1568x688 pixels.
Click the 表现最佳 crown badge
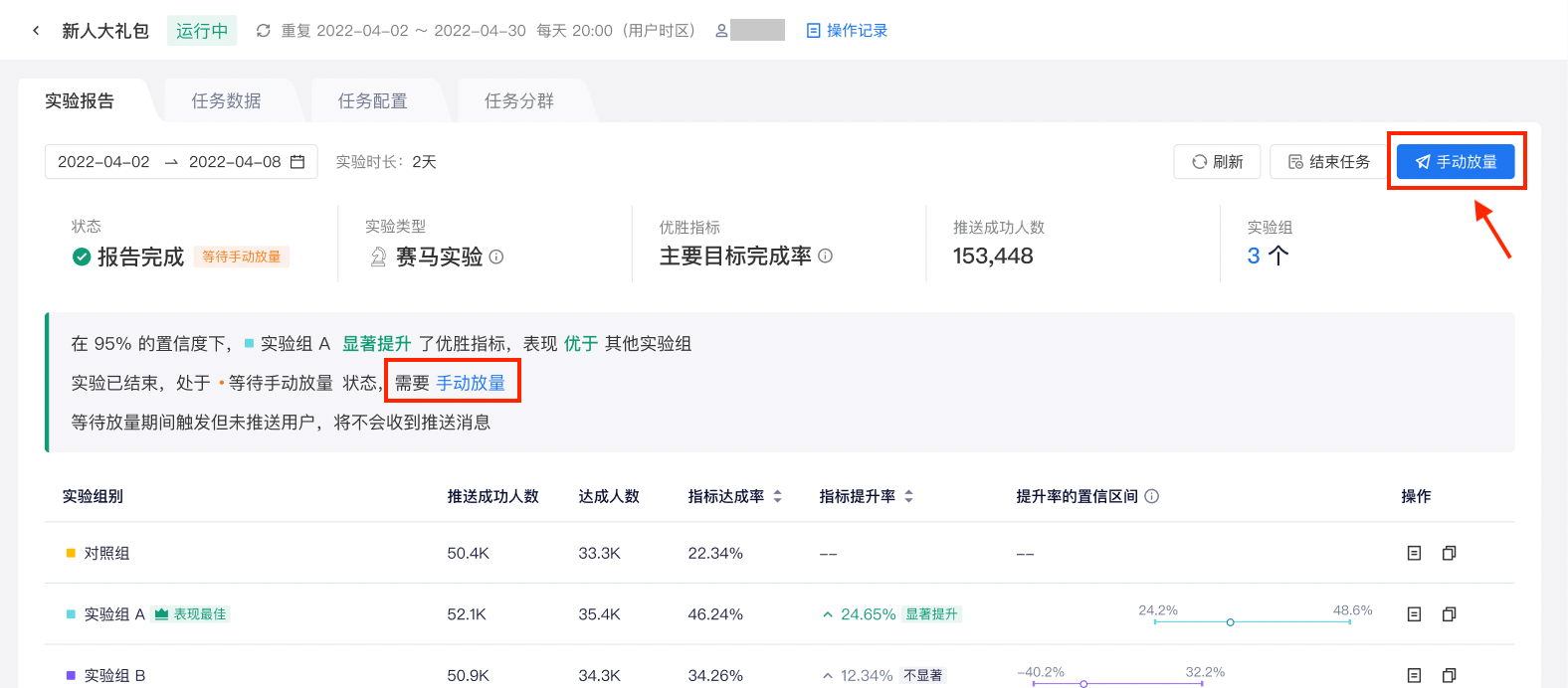click(x=191, y=614)
